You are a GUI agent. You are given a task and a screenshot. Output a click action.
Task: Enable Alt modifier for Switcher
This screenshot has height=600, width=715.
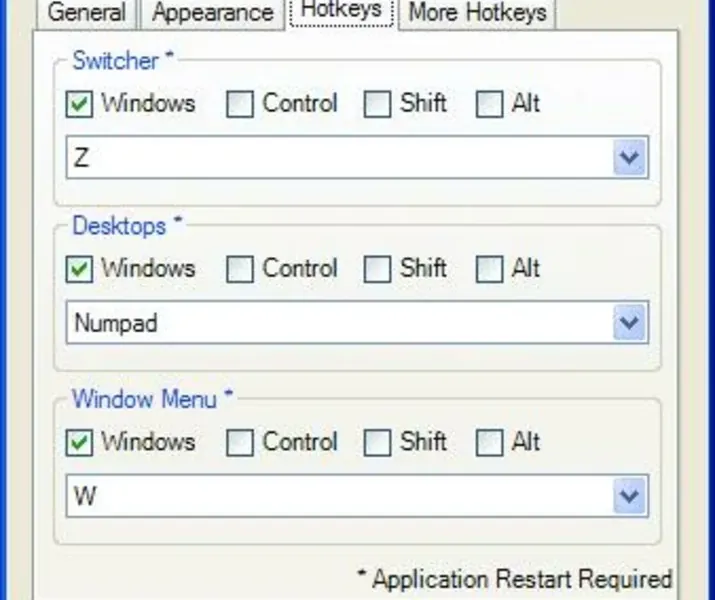tap(489, 104)
